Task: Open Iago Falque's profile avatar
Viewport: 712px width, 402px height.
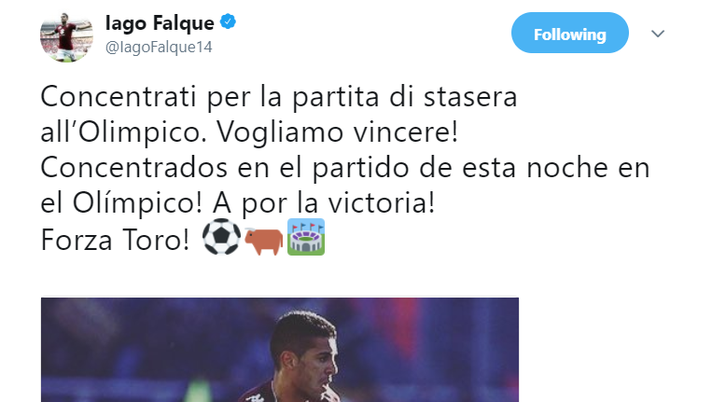Action: pos(66,36)
